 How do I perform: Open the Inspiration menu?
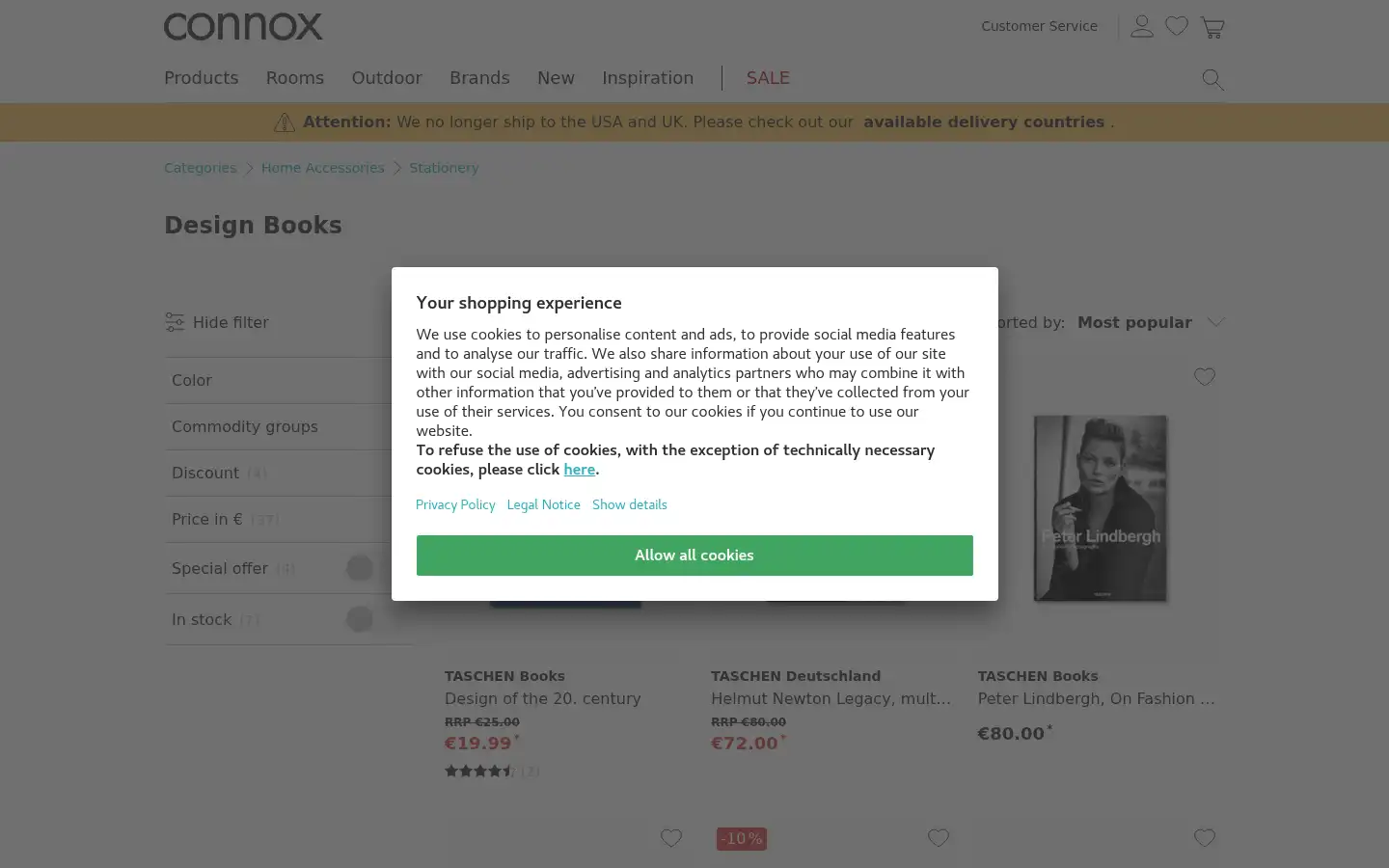point(647,78)
